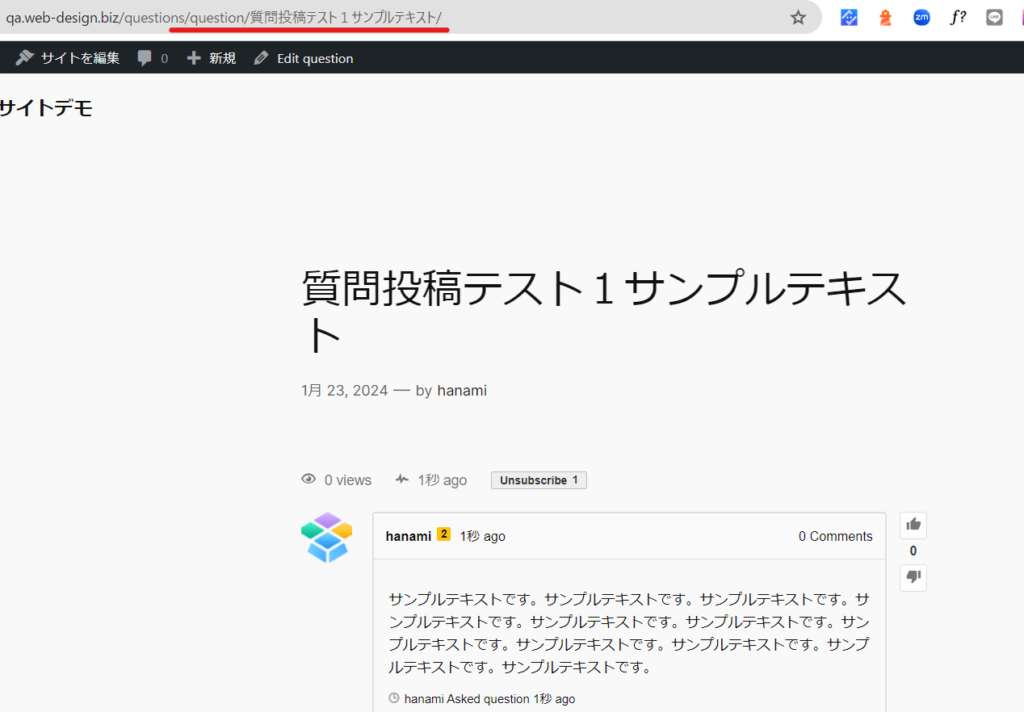Click the 0 Comments link
The width and height of the screenshot is (1024, 712).
point(835,536)
